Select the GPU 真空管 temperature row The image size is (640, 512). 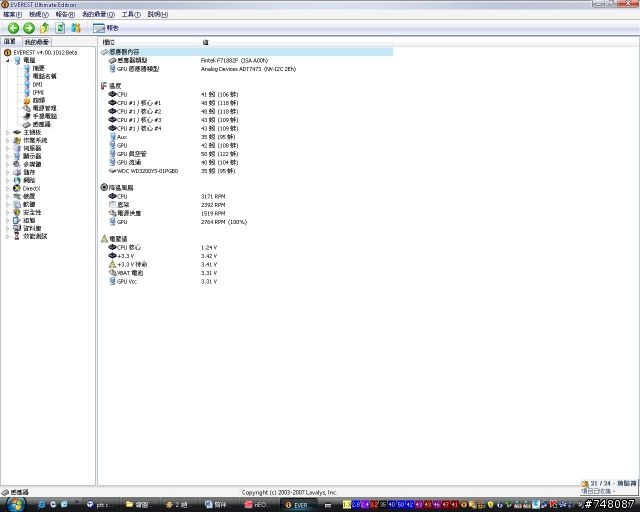[x=246, y=154]
